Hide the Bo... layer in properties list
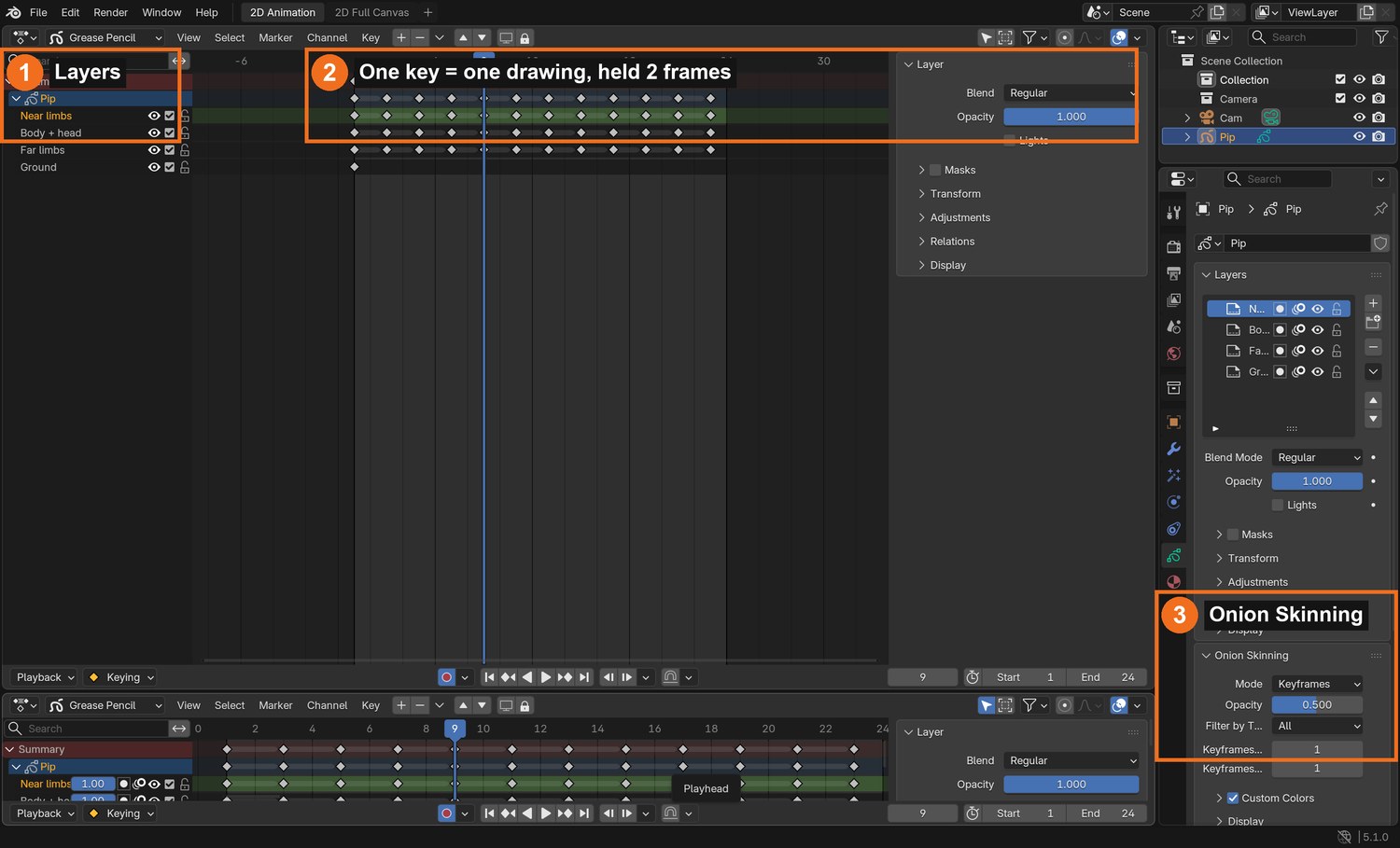 (1318, 330)
